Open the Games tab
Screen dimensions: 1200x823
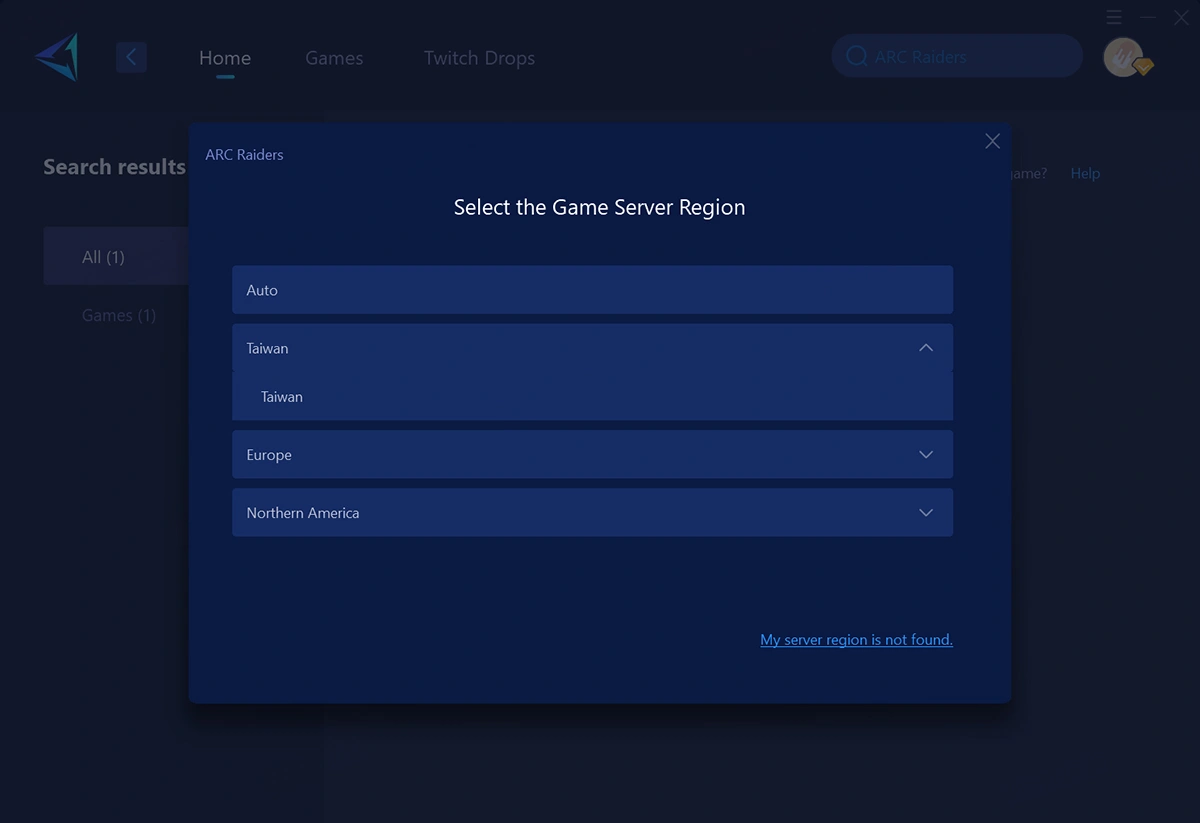coord(334,58)
